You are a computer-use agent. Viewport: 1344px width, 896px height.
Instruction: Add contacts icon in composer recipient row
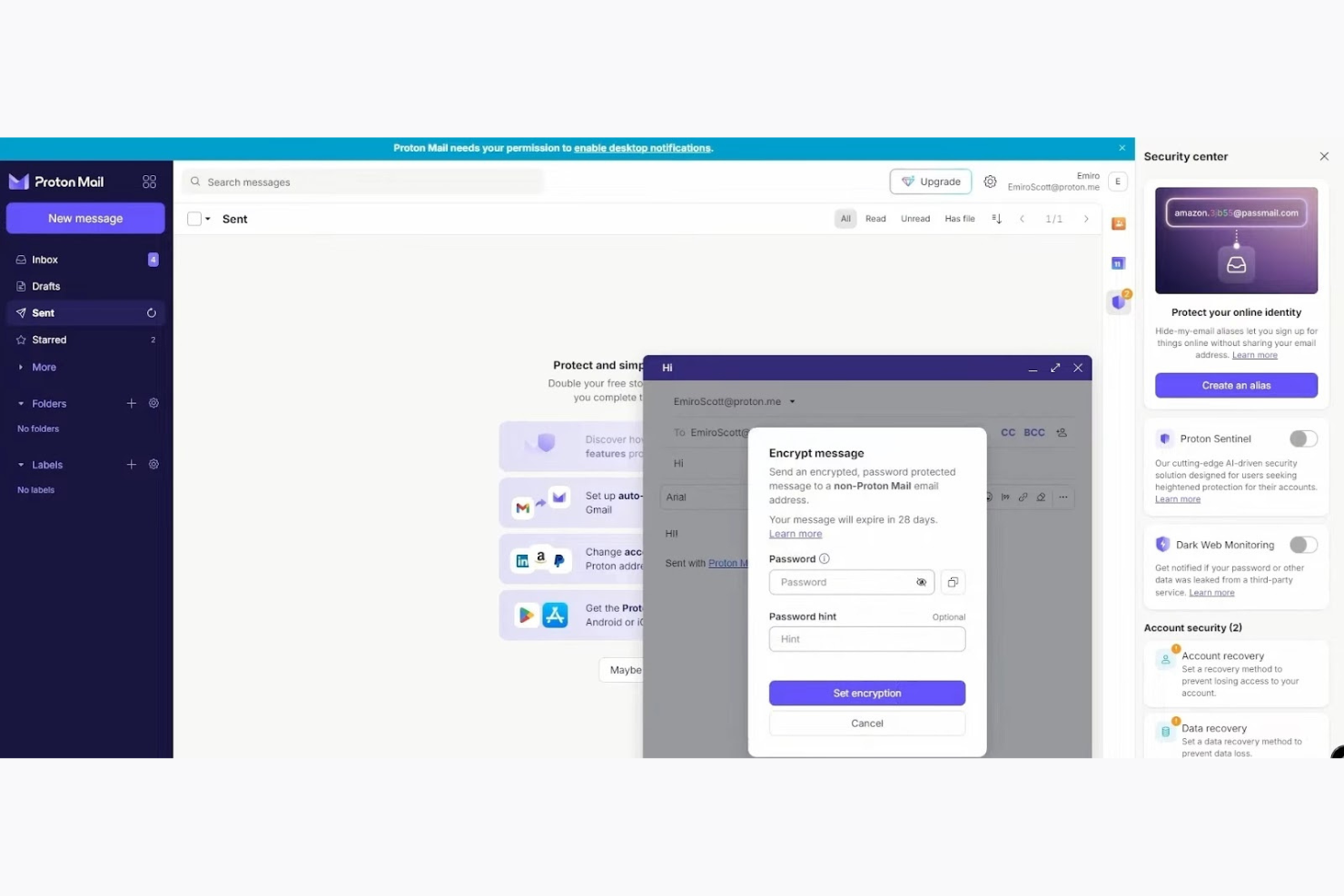1062,433
